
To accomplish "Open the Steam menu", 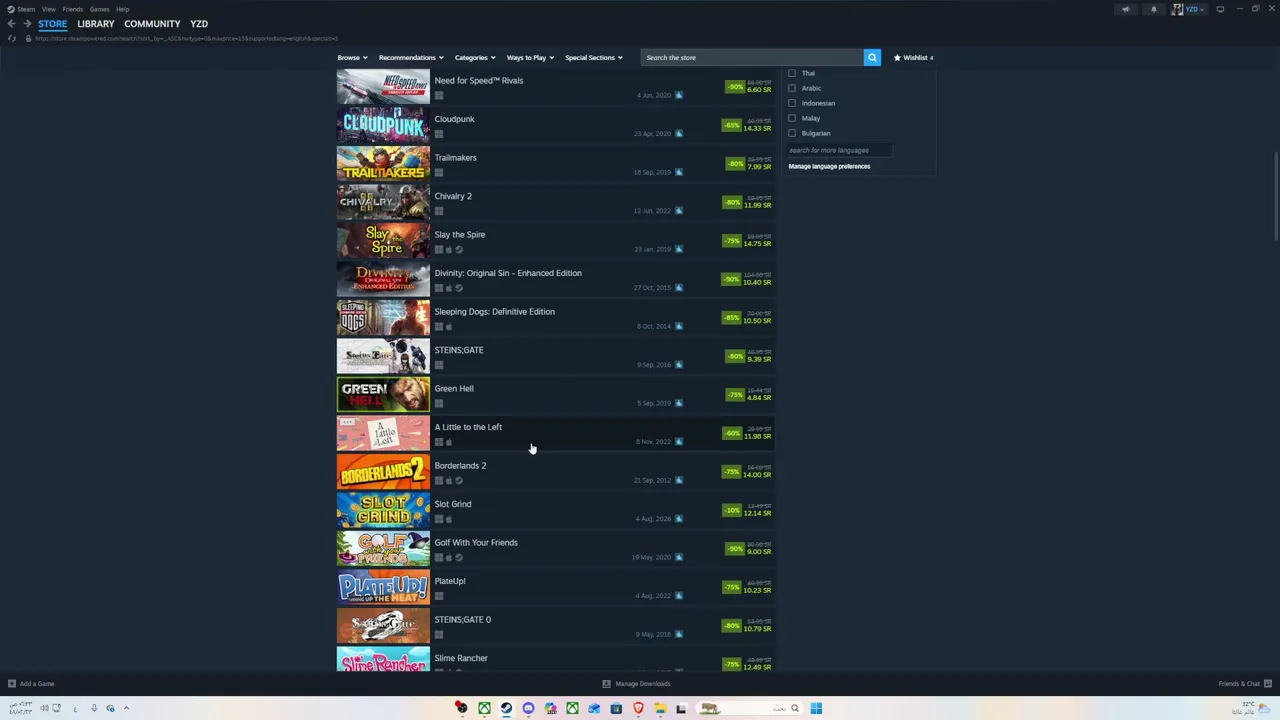I will pos(26,9).
